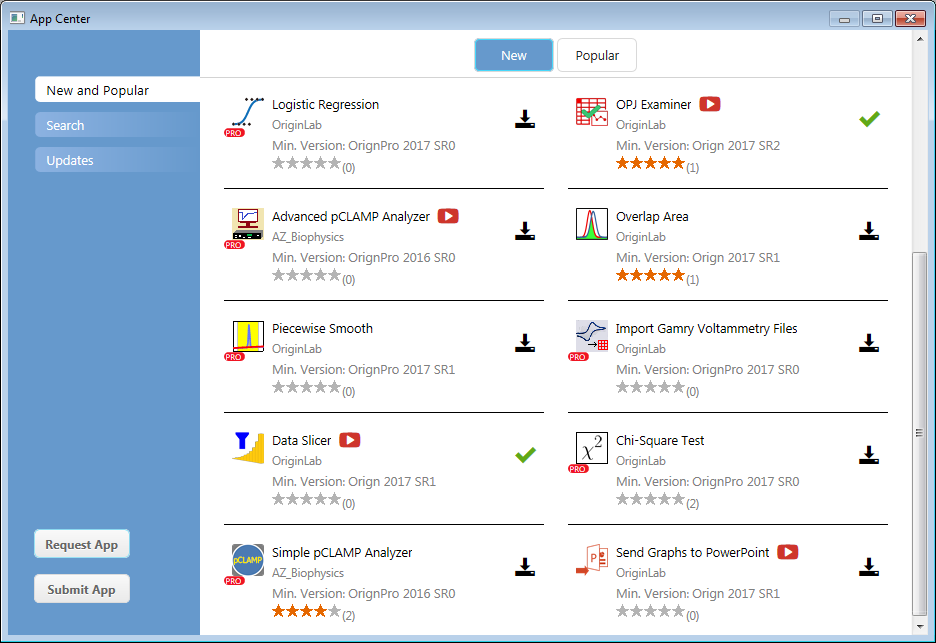The width and height of the screenshot is (936, 643).
Task: Click the Chi-Square Test star rating
Action: click(650, 499)
